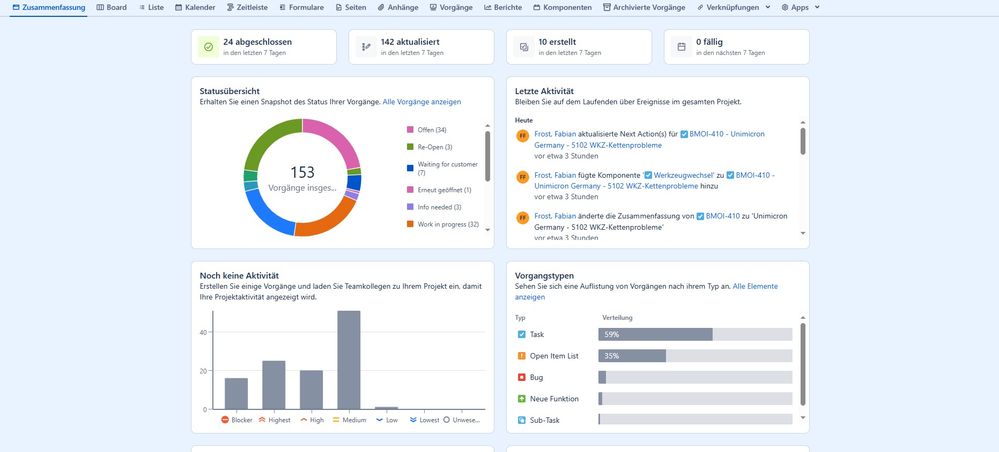This screenshot has width=999, height=452.
Task: Click the green checkmark abgeschlossen icon
Action: point(208,47)
